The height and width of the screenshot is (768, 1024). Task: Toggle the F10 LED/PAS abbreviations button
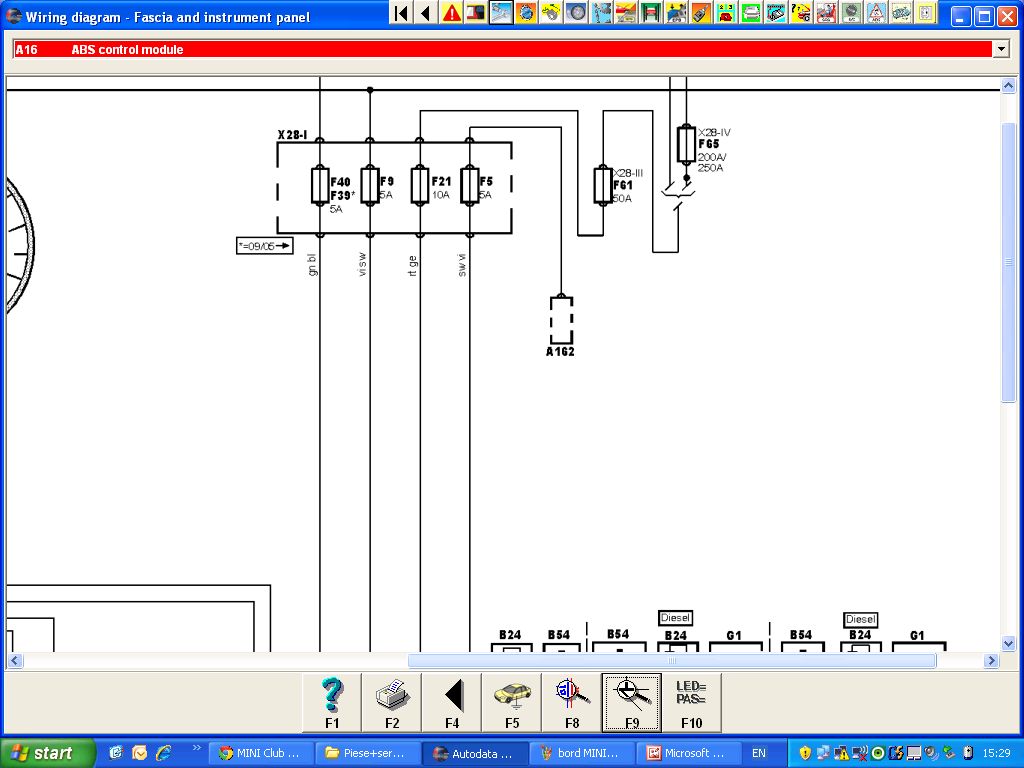click(x=691, y=702)
